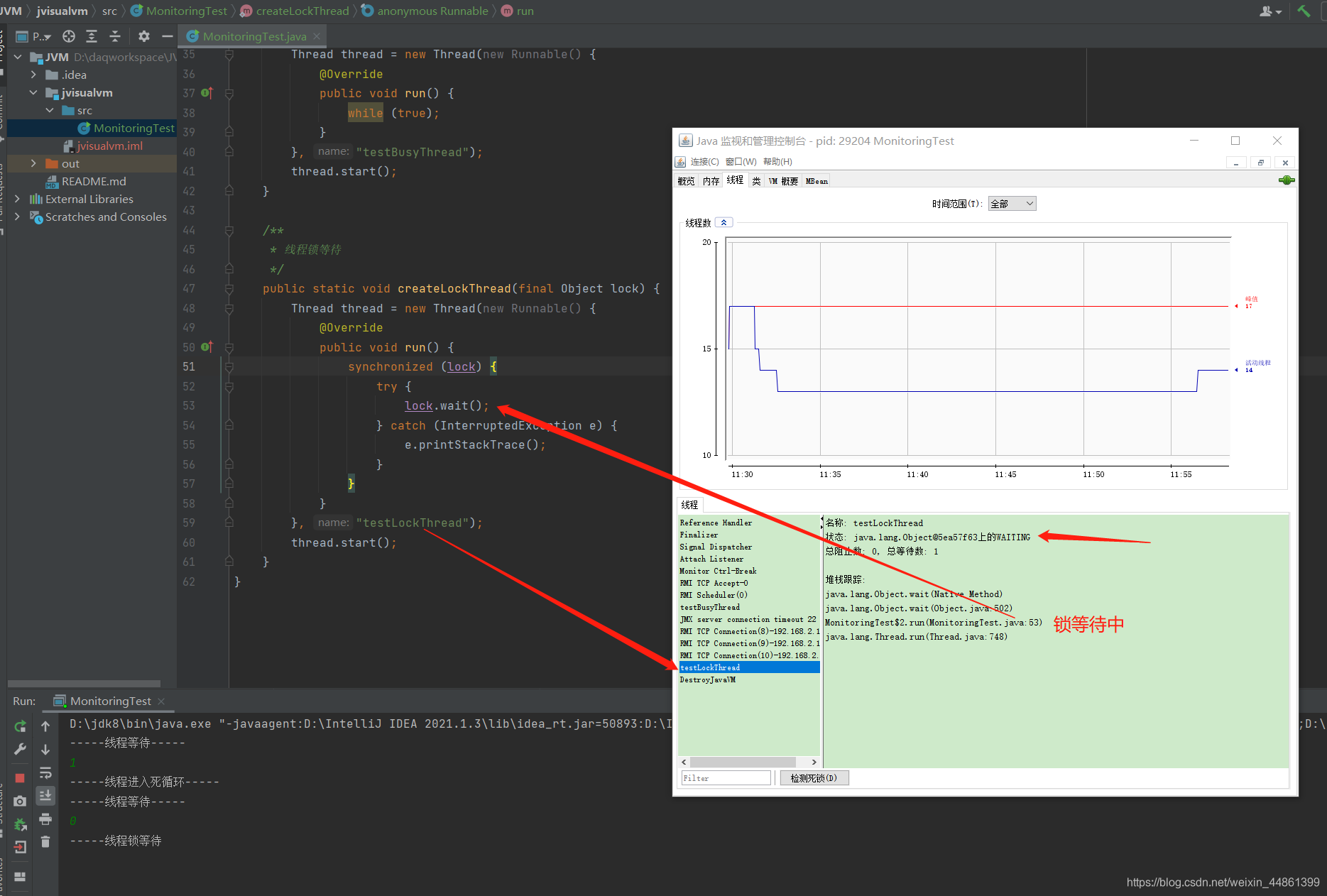Image resolution: width=1327 pixels, height=896 pixels.
Task: Switch to the VM 概要 tab
Action: [x=783, y=181]
